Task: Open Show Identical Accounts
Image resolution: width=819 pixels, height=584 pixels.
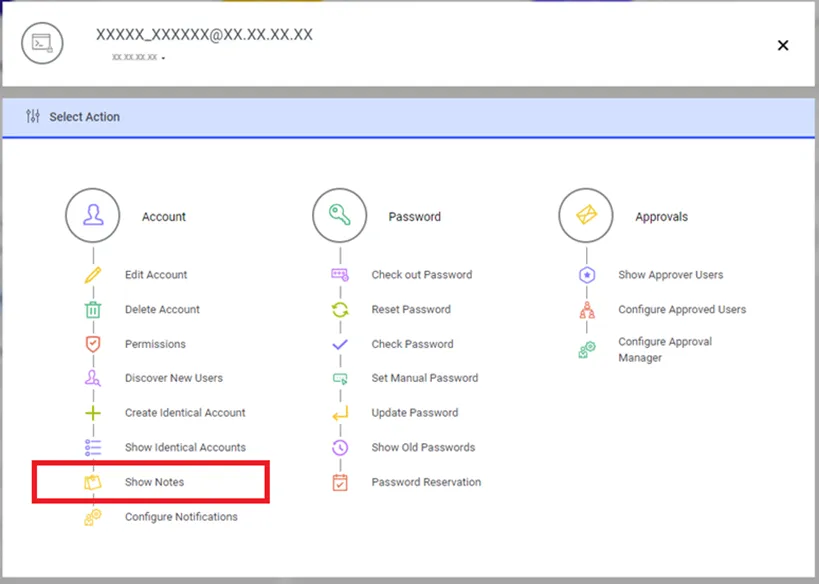Action: 185,448
